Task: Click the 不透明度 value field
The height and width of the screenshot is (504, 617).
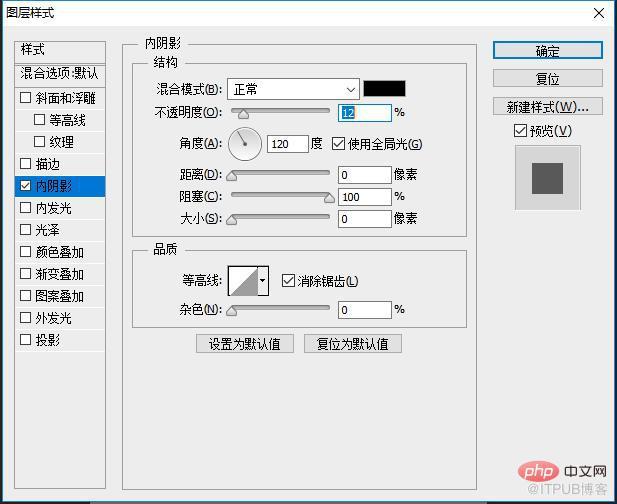Action: click(x=365, y=113)
